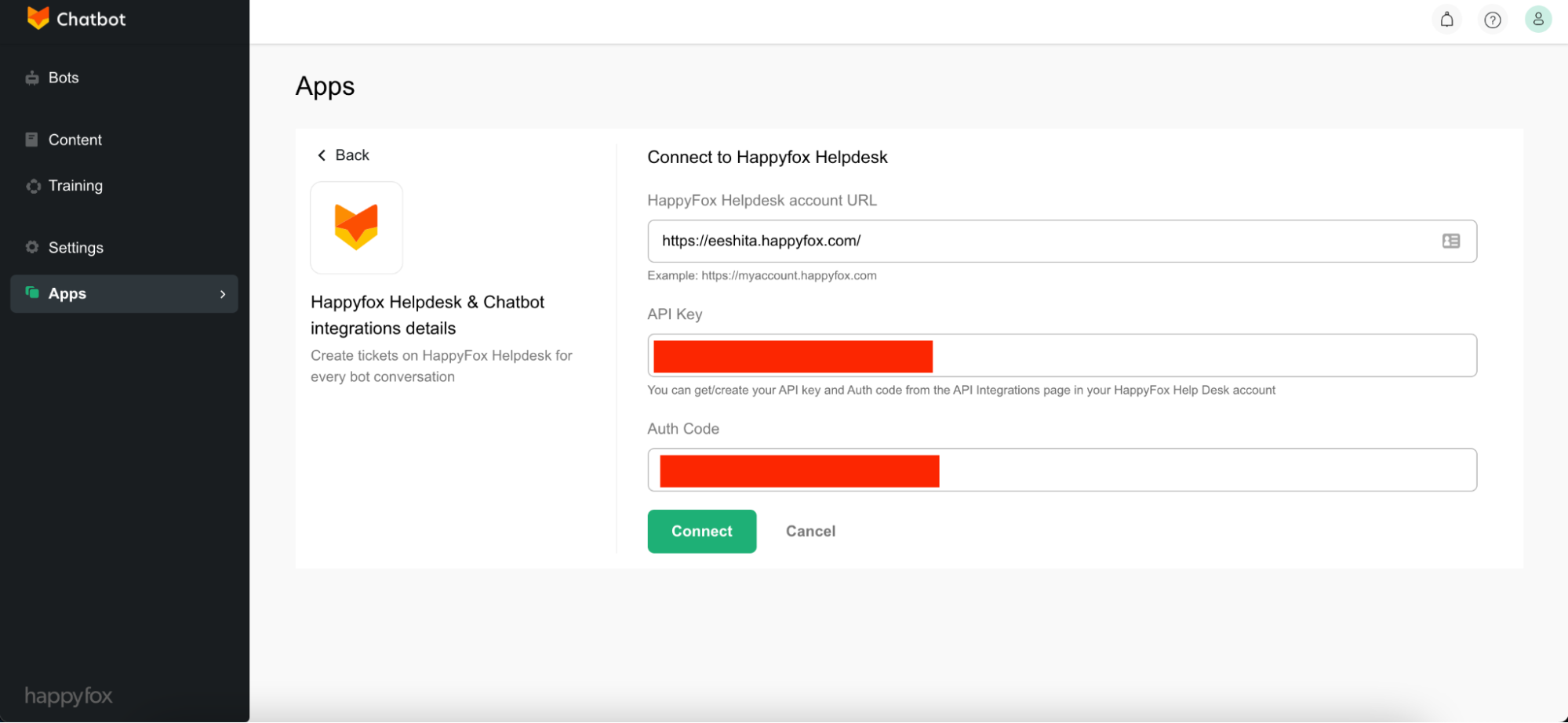Image resolution: width=1568 pixels, height=723 pixels.
Task: Click the autofill card icon in URL field
Action: pos(1450,241)
